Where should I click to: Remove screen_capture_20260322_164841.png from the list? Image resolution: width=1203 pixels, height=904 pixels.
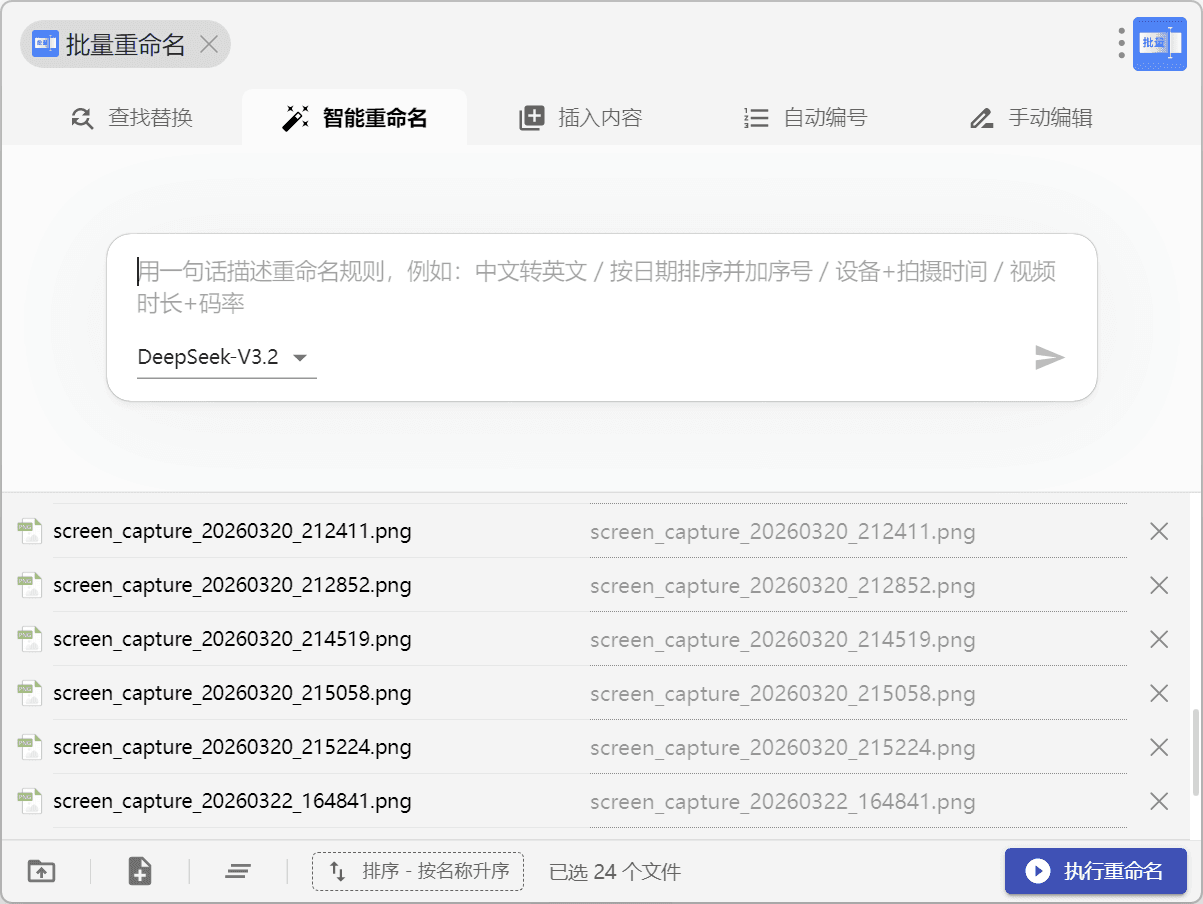click(1159, 801)
